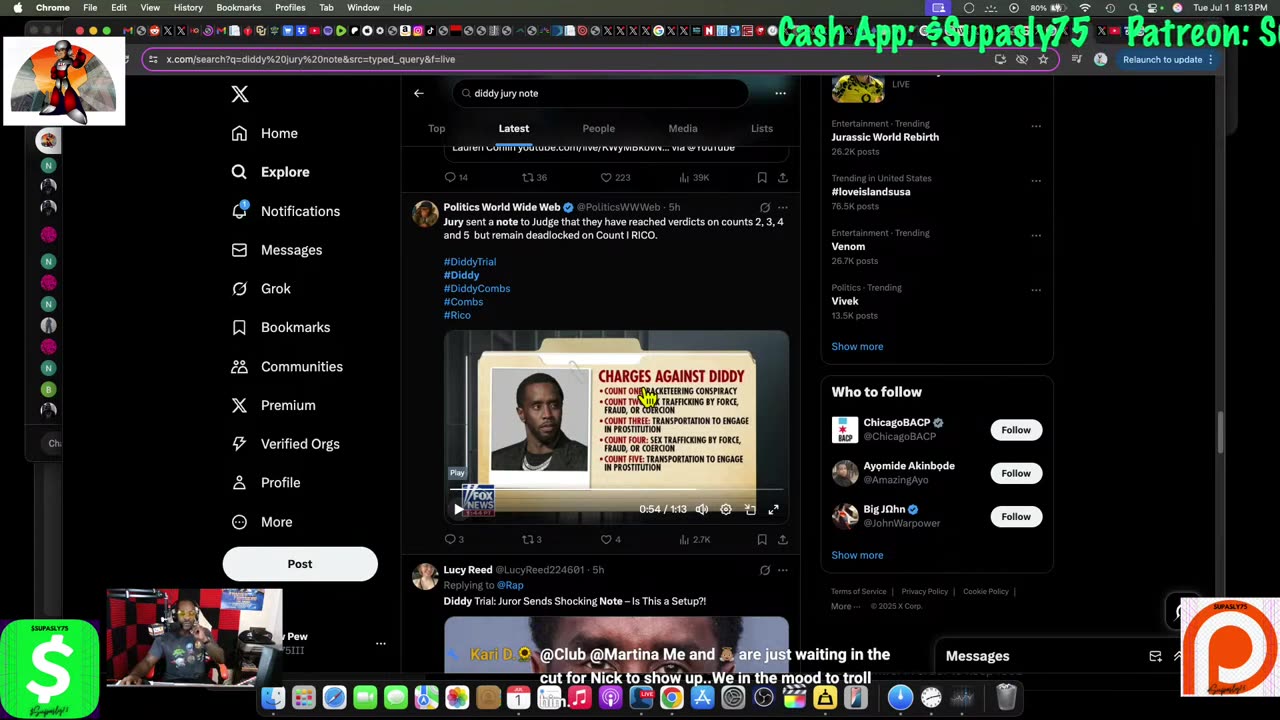1280x720 pixels.
Task: Open Lucy Reed tweet three-dot menu
Action: pos(783,570)
